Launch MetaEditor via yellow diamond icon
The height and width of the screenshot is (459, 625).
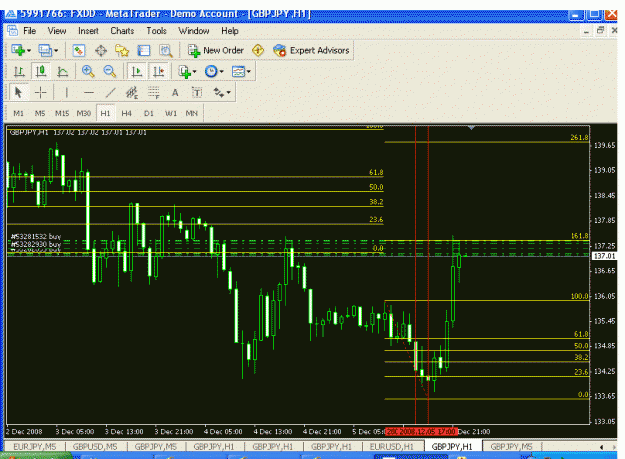pos(258,51)
